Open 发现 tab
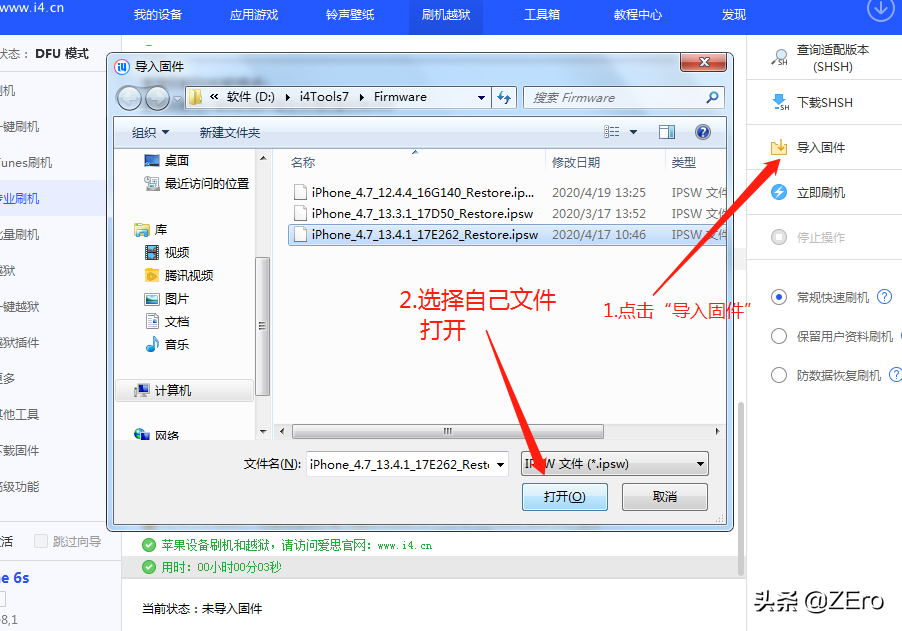 (x=734, y=15)
